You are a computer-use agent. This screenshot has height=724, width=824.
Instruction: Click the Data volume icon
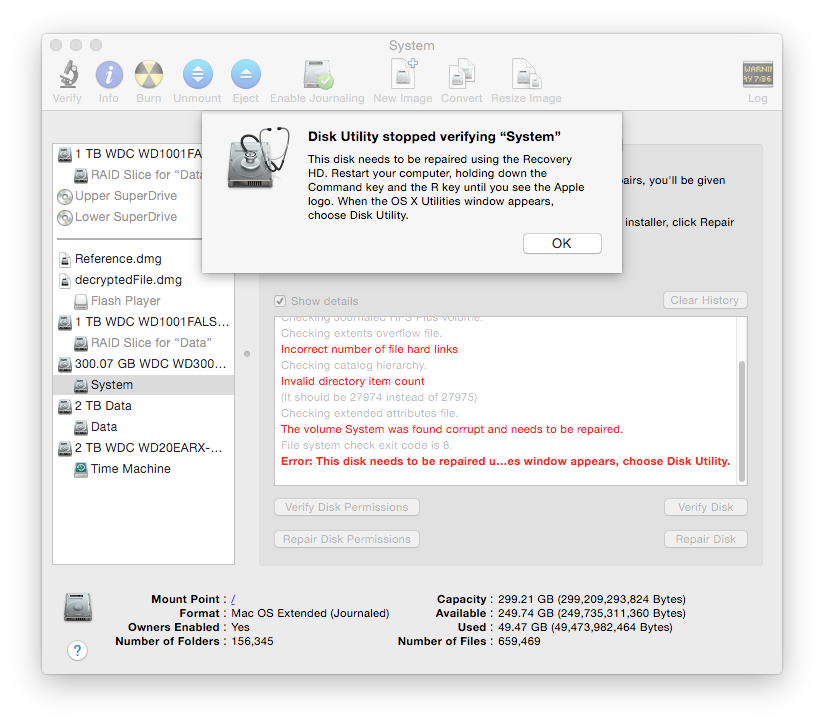pyautogui.click(x=80, y=427)
